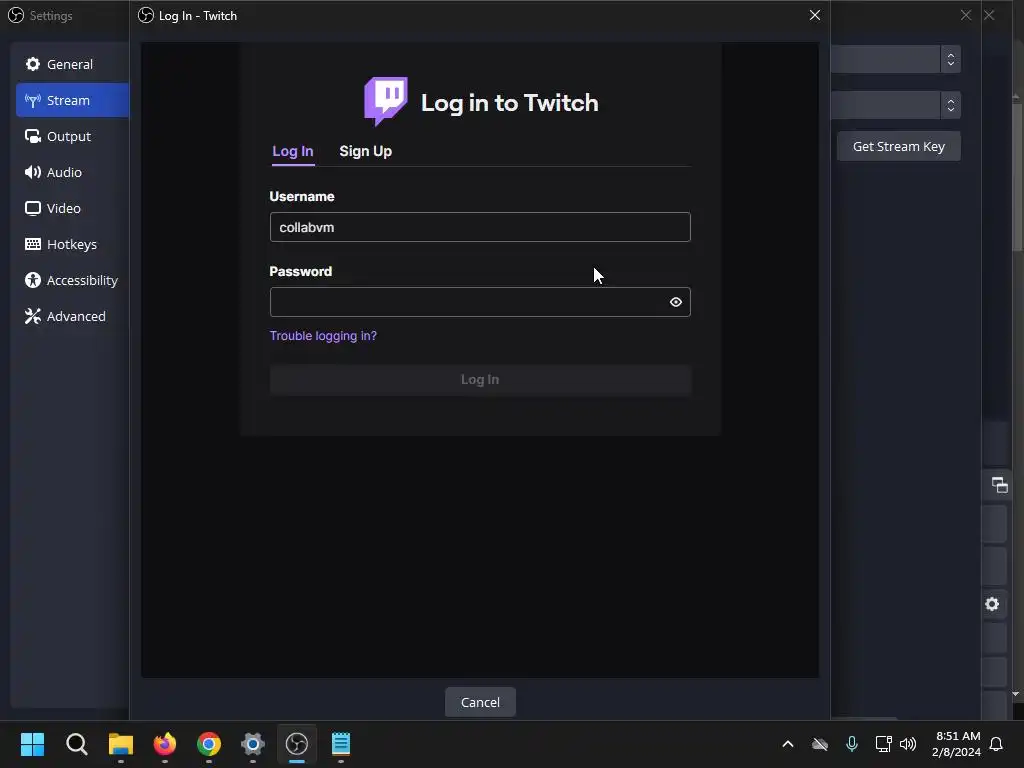Open Output settings category
Screen dimensions: 1024x768
72,136
